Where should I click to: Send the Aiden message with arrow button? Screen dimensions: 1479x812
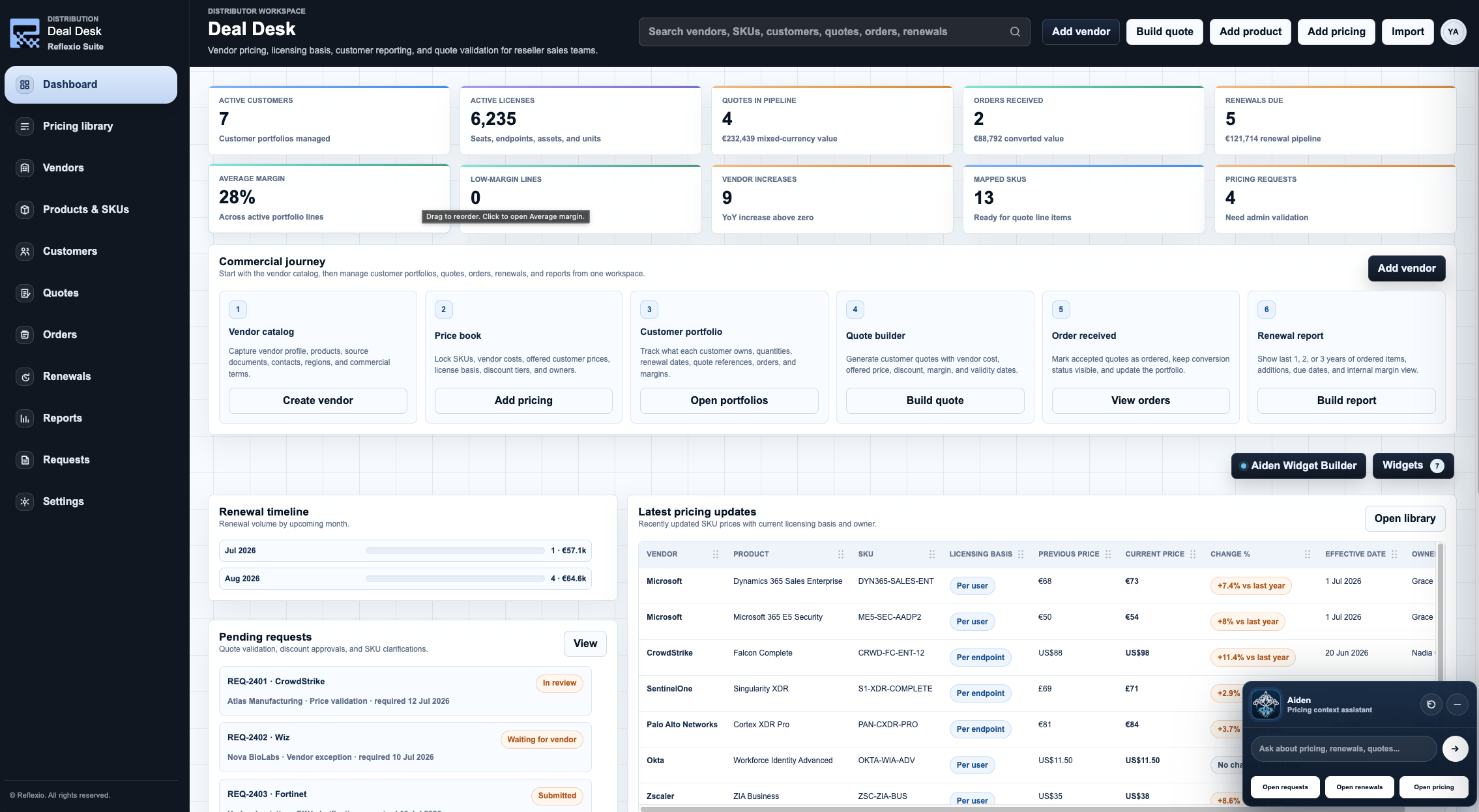click(1455, 749)
